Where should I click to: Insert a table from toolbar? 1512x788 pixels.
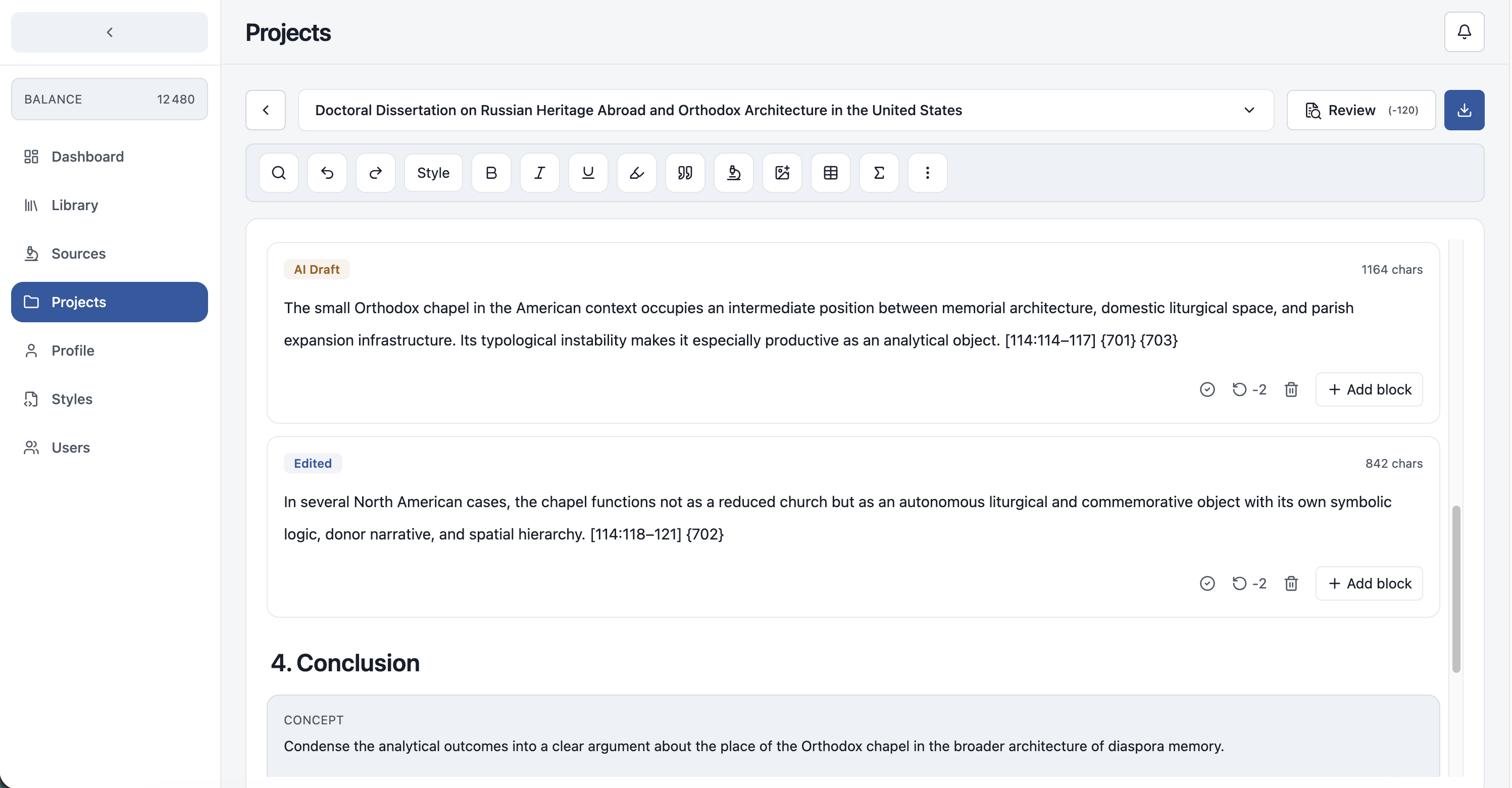[x=831, y=173]
